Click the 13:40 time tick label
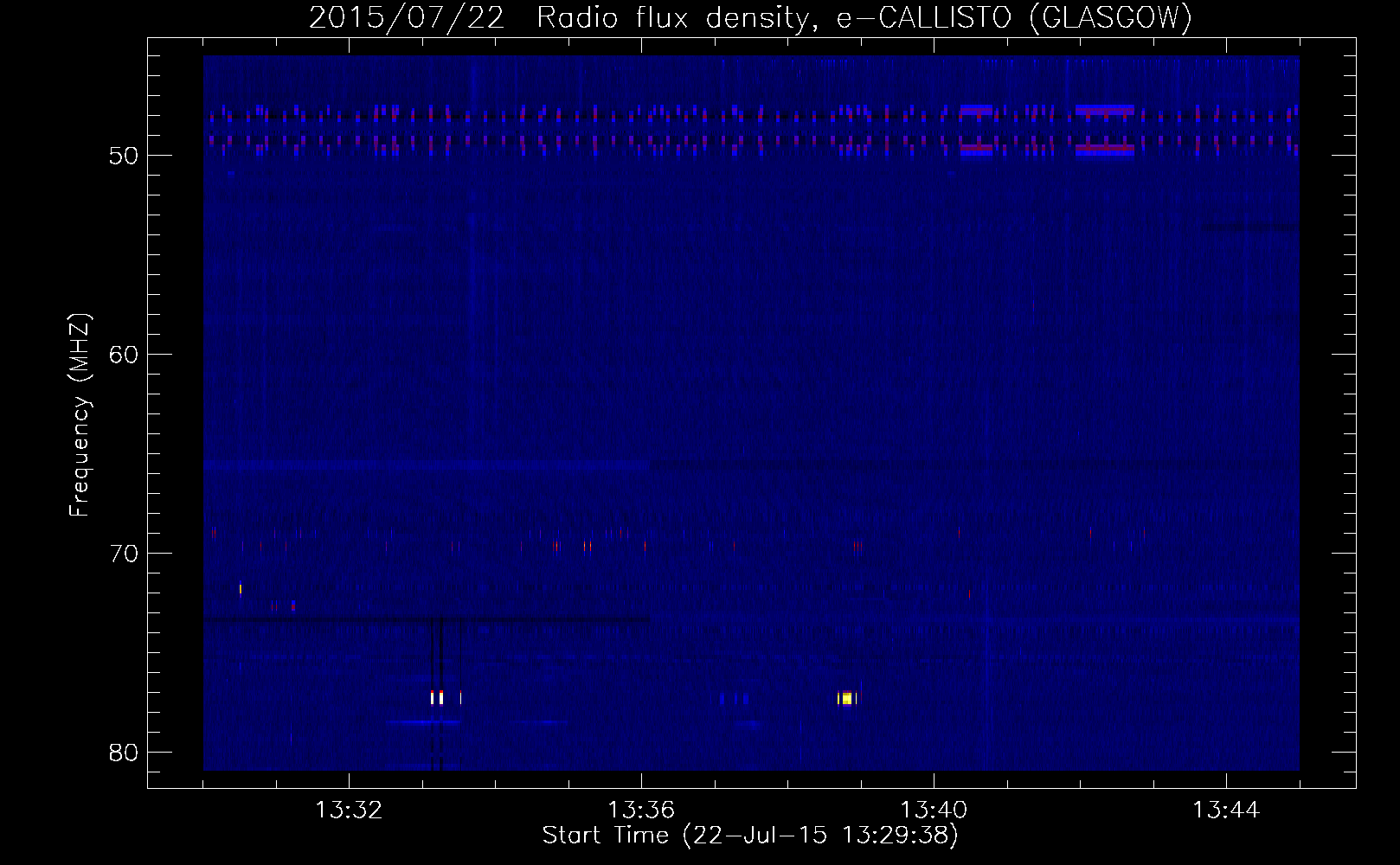Viewport: 1400px width, 865px height. [x=934, y=811]
